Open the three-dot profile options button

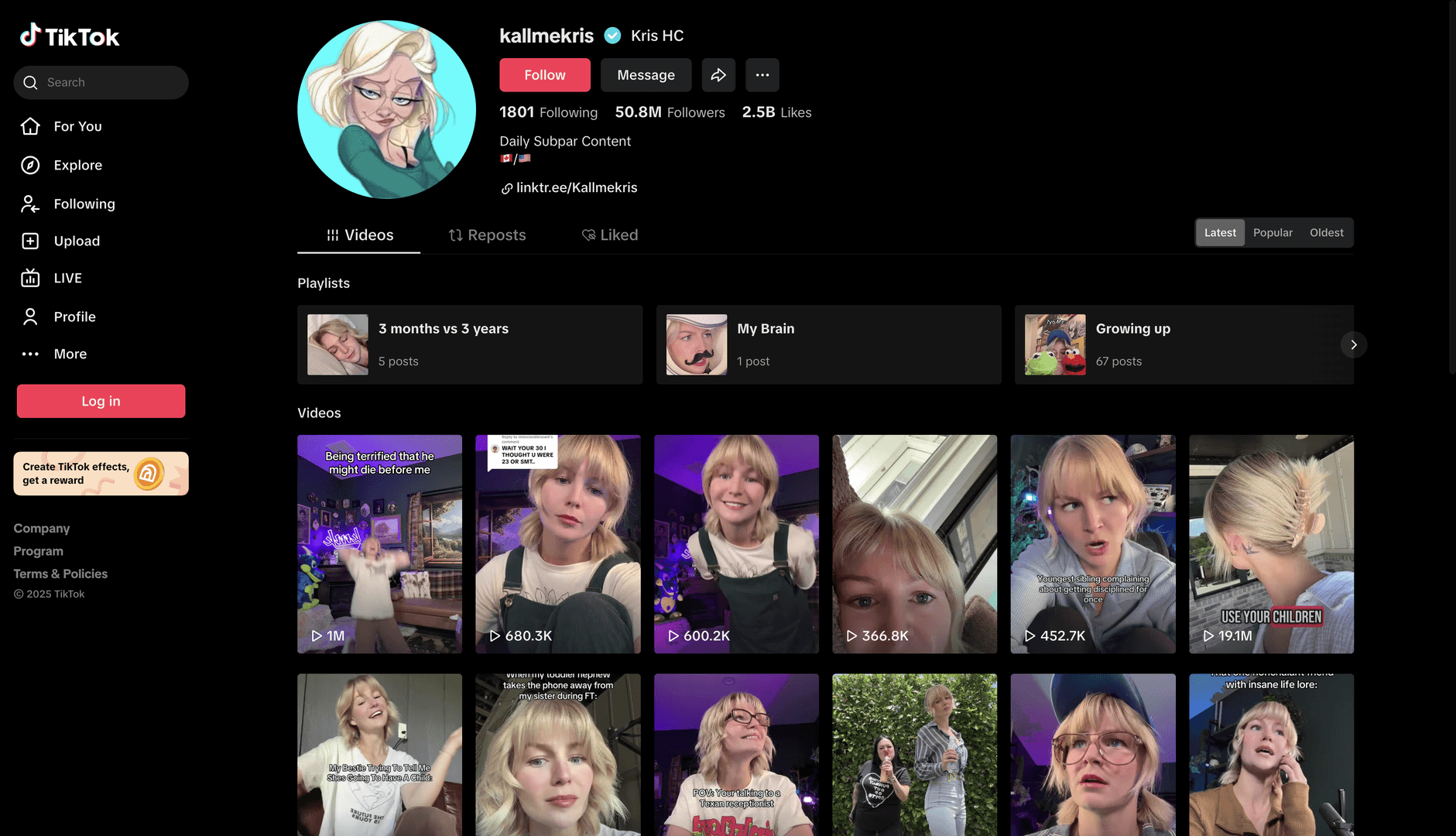click(762, 75)
